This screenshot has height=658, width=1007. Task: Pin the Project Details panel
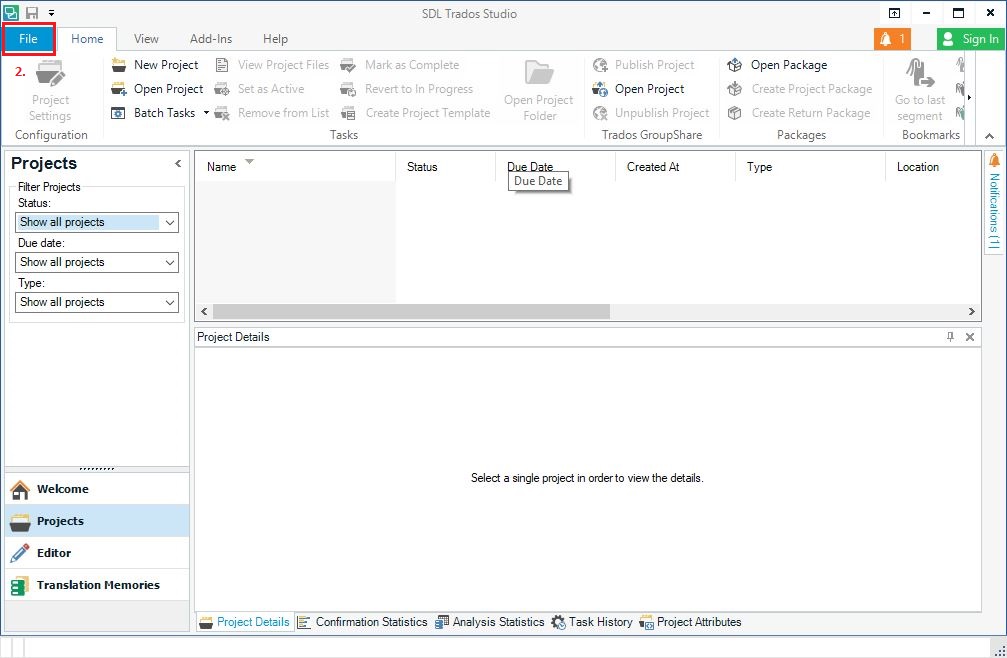coord(950,336)
